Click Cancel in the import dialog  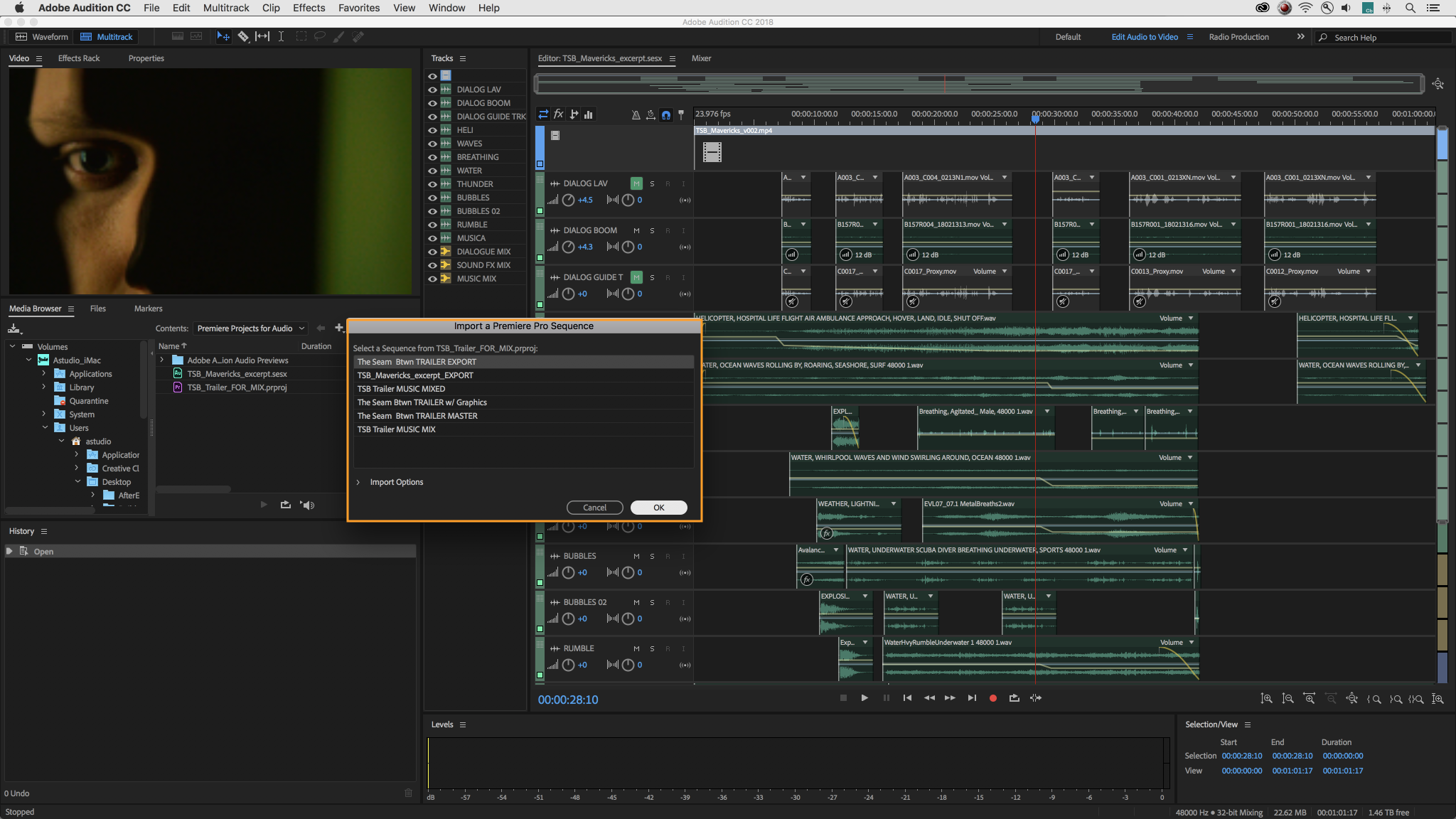594,507
